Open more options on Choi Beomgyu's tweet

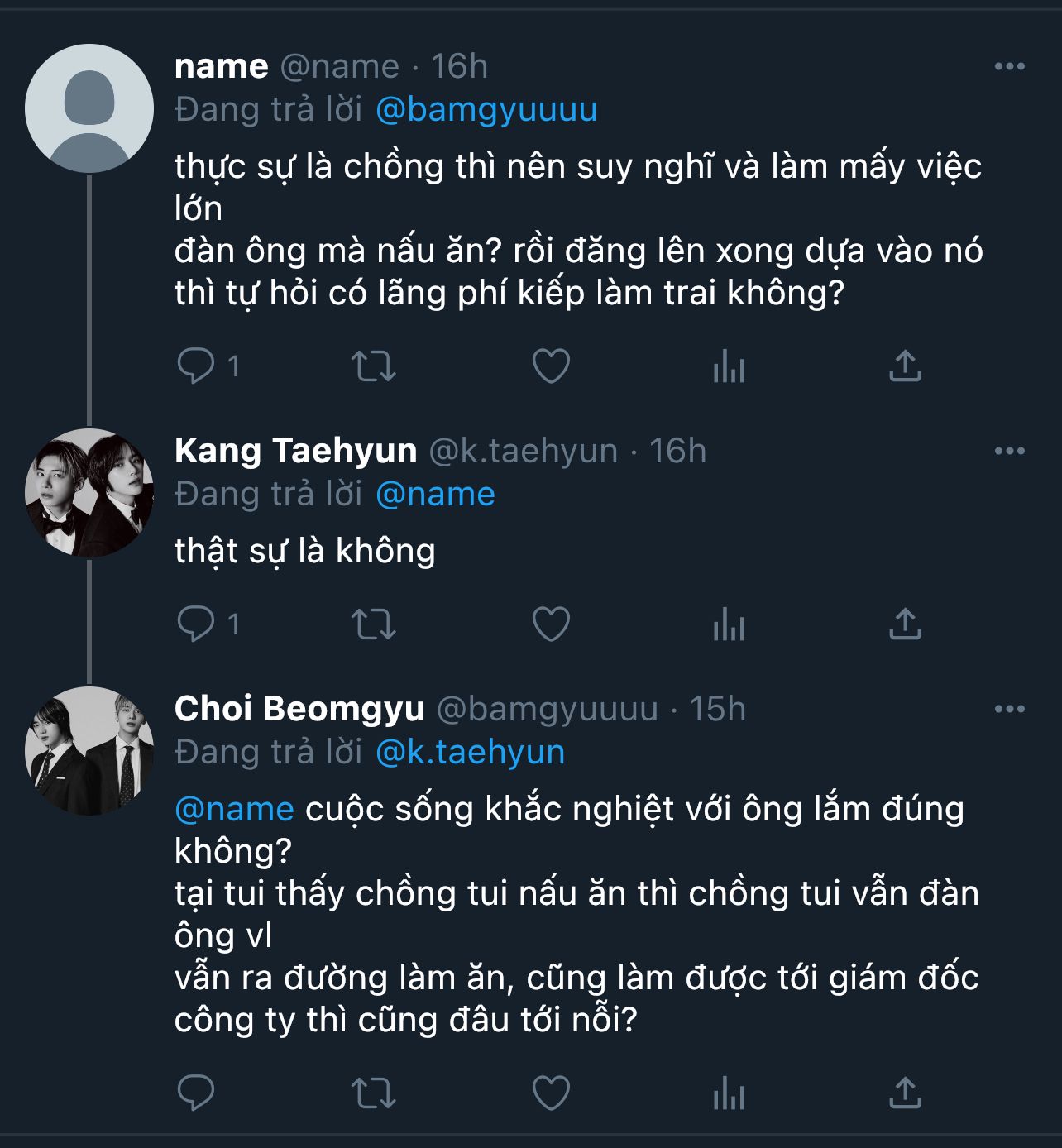click(1009, 710)
